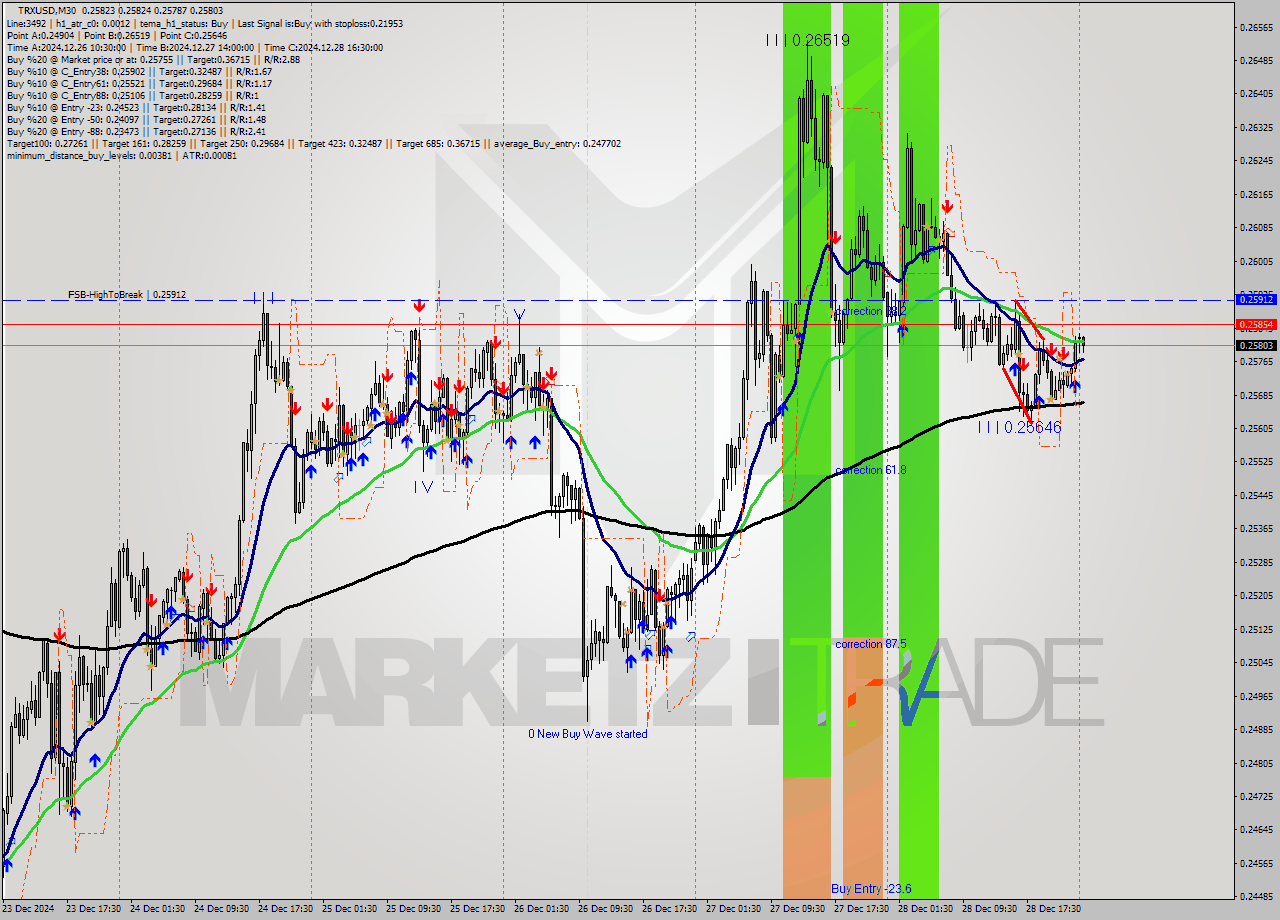Image resolution: width=1280 pixels, height=920 pixels.
Task: Click the 0.25205 price axis value
Action: click(1257, 595)
